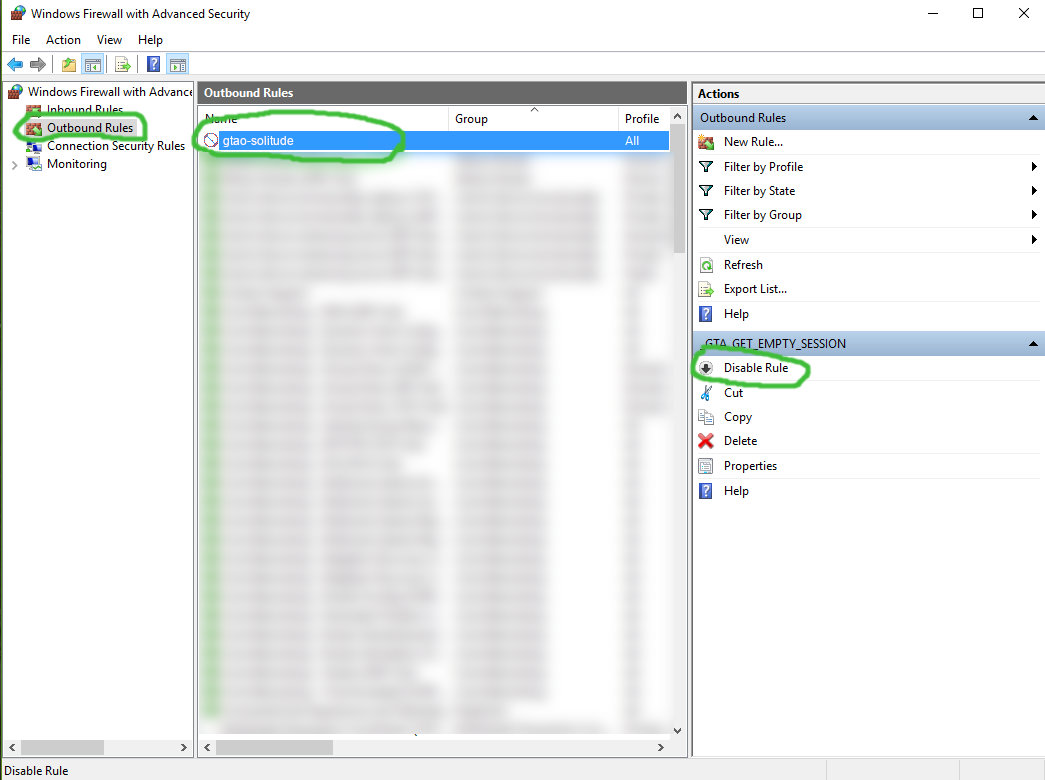Click the Back arrow toolbar icon

coord(15,65)
